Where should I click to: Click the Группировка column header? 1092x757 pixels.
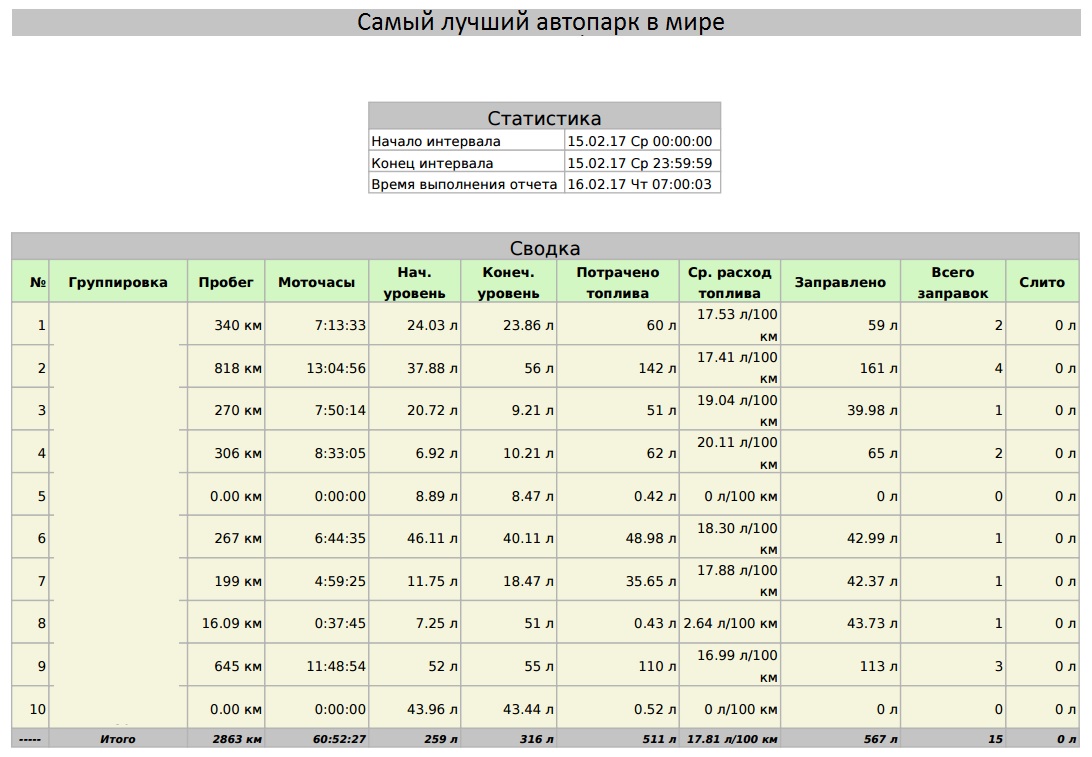click(x=118, y=282)
